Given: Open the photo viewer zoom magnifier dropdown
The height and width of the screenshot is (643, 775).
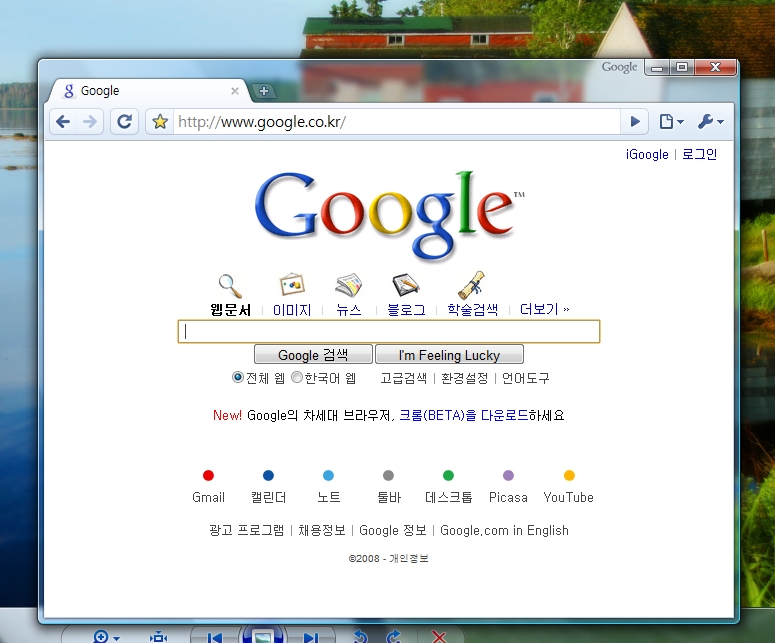Looking at the screenshot, I should [x=105, y=637].
